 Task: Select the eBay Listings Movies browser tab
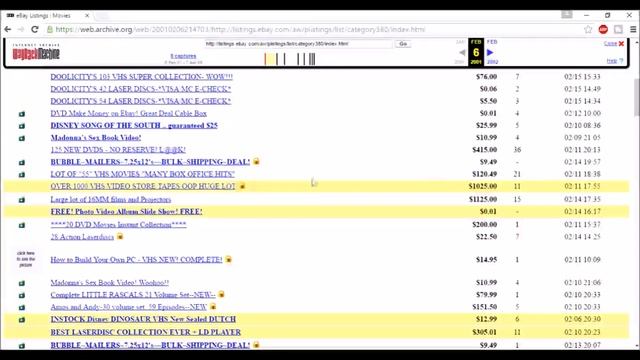(x=47, y=16)
